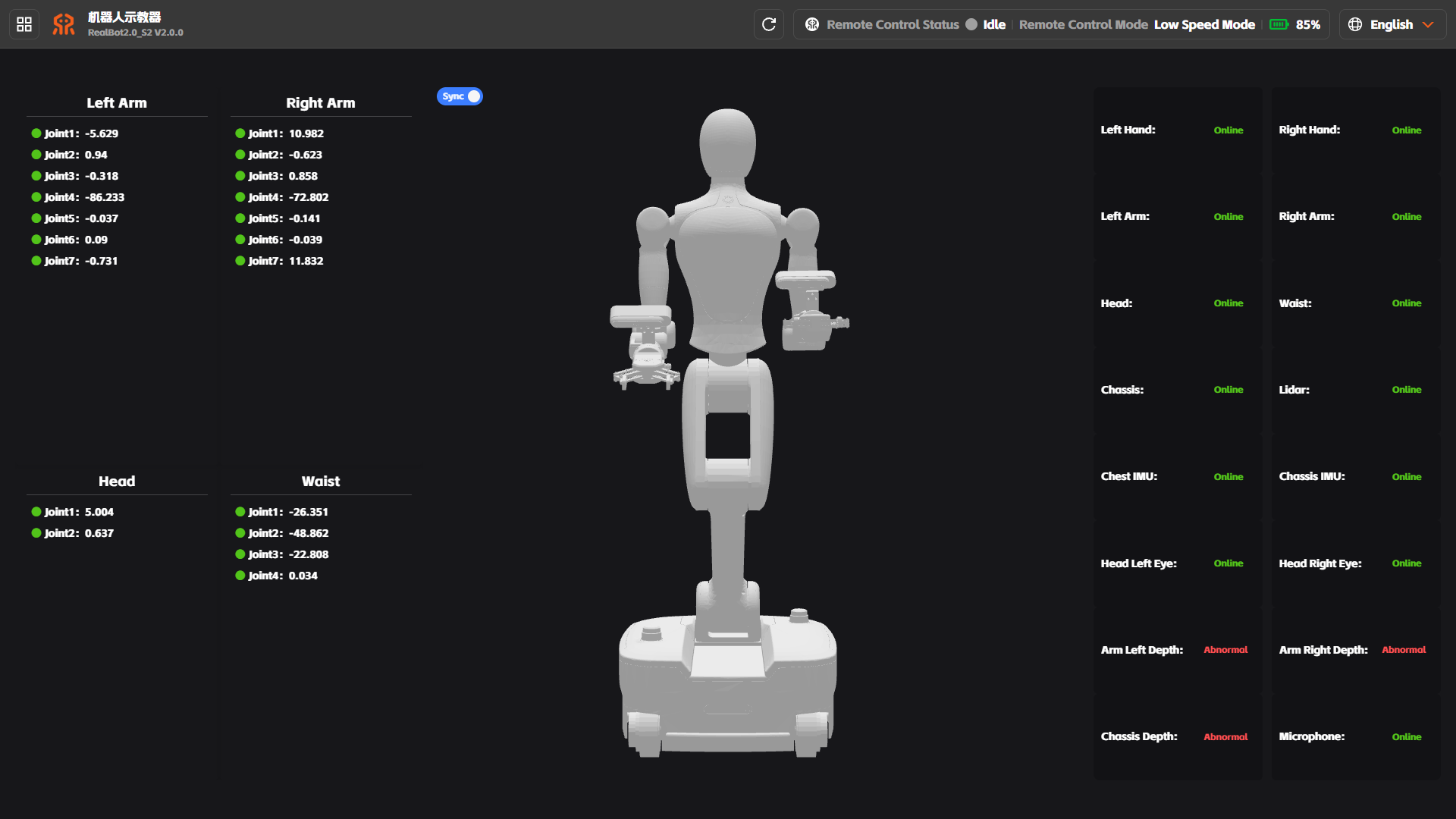Click the Remote Control Status robot icon
The width and height of the screenshot is (1456, 819).
pyautogui.click(x=812, y=24)
